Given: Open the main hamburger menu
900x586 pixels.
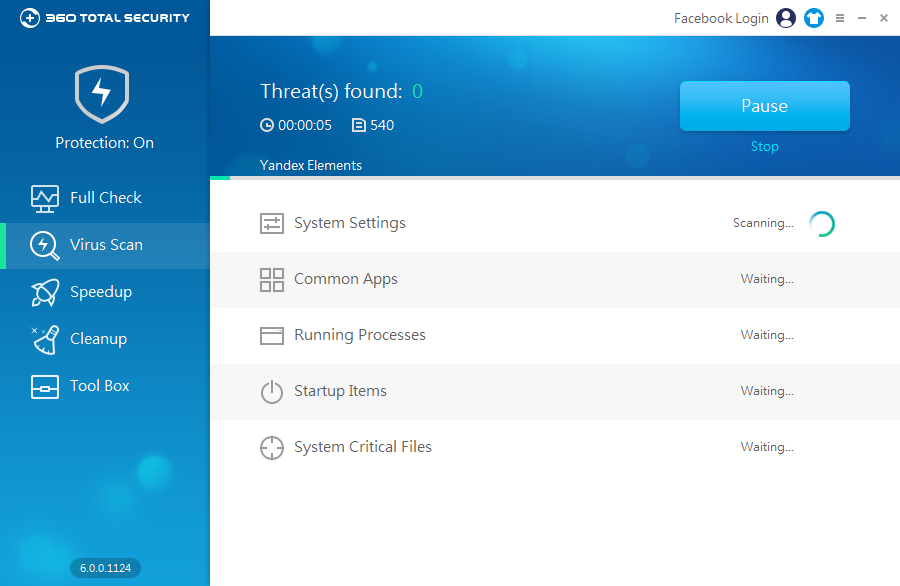Looking at the screenshot, I should pos(840,18).
